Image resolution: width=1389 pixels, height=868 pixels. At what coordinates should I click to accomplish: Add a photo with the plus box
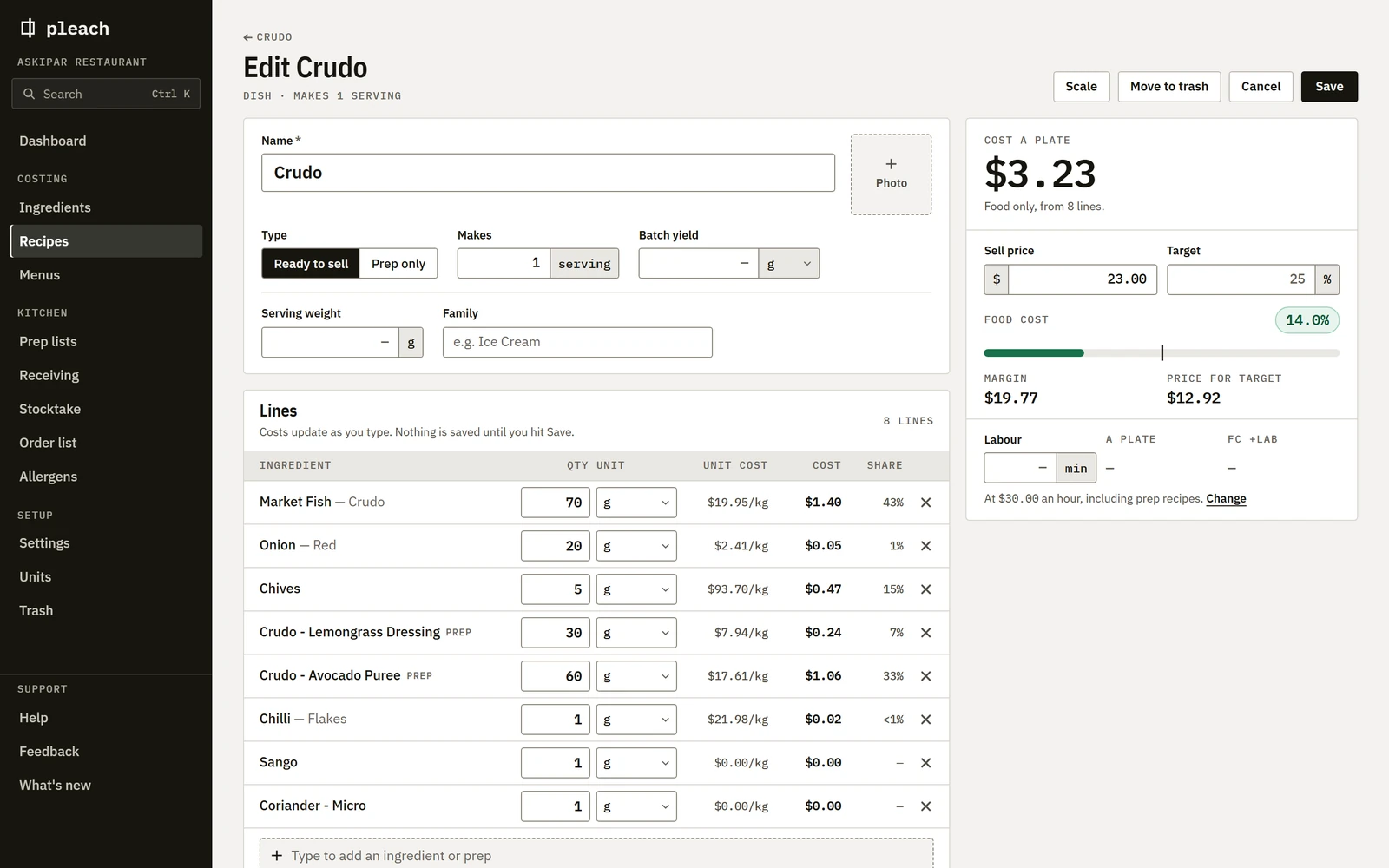click(x=891, y=174)
